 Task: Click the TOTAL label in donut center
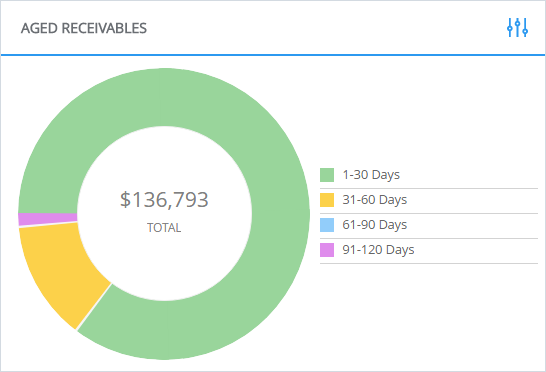[x=164, y=228]
